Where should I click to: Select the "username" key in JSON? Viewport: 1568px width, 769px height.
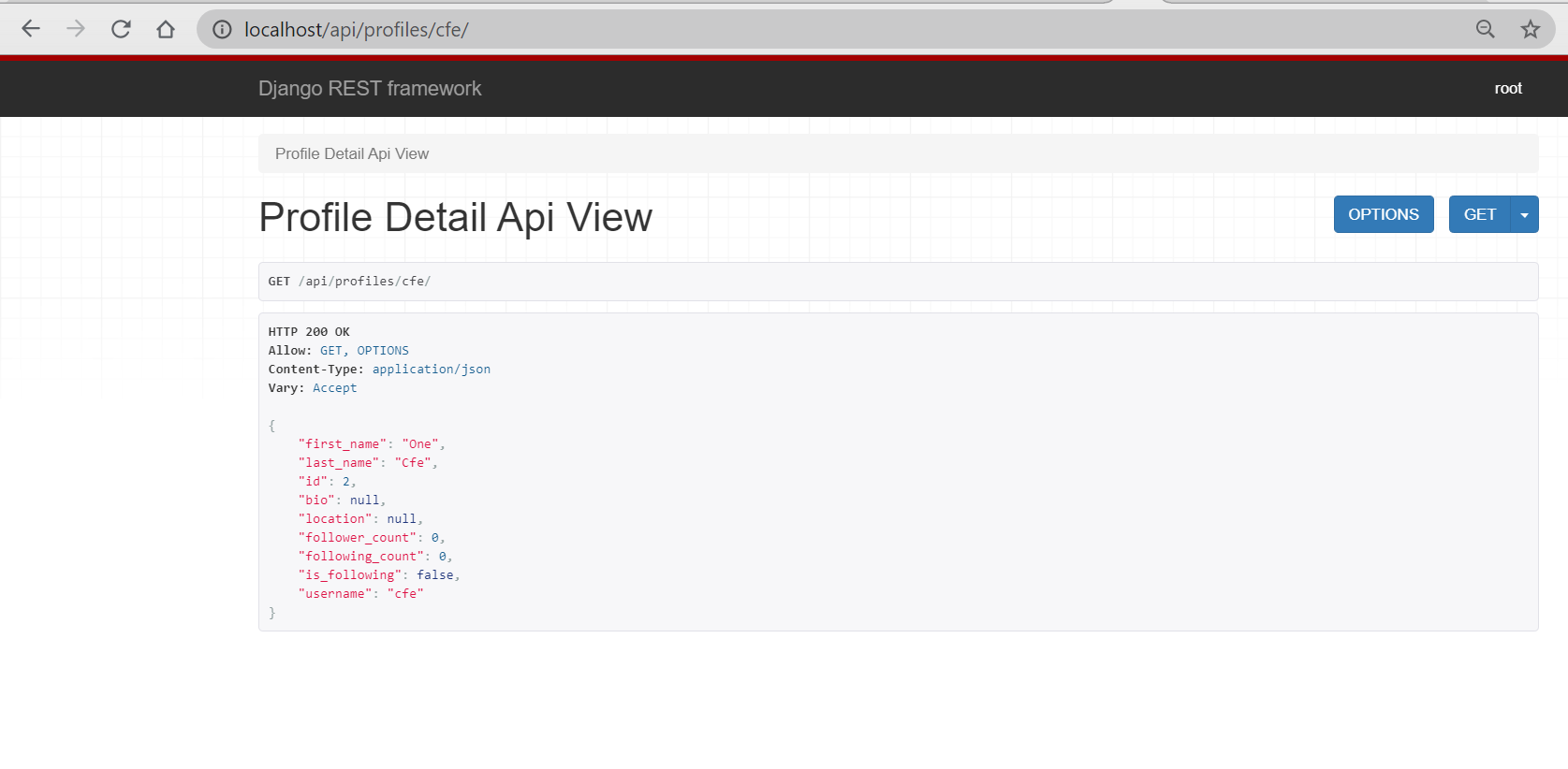[335, 594]
